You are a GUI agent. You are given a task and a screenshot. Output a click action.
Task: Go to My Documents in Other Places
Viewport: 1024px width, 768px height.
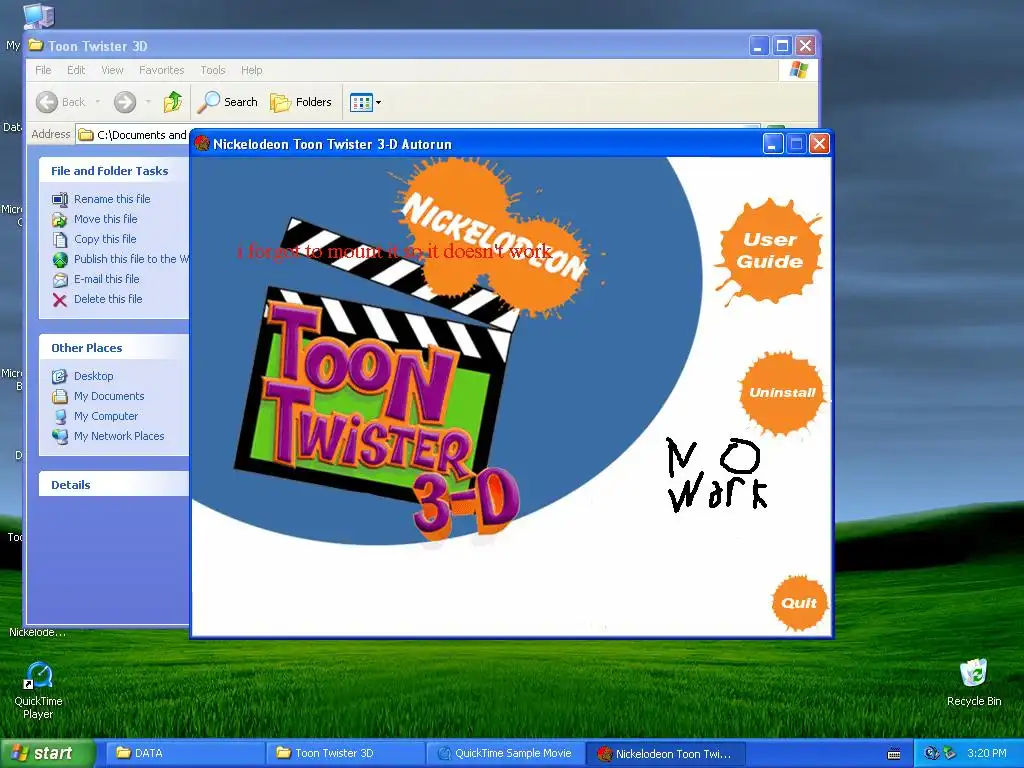[x=108, y=396]
